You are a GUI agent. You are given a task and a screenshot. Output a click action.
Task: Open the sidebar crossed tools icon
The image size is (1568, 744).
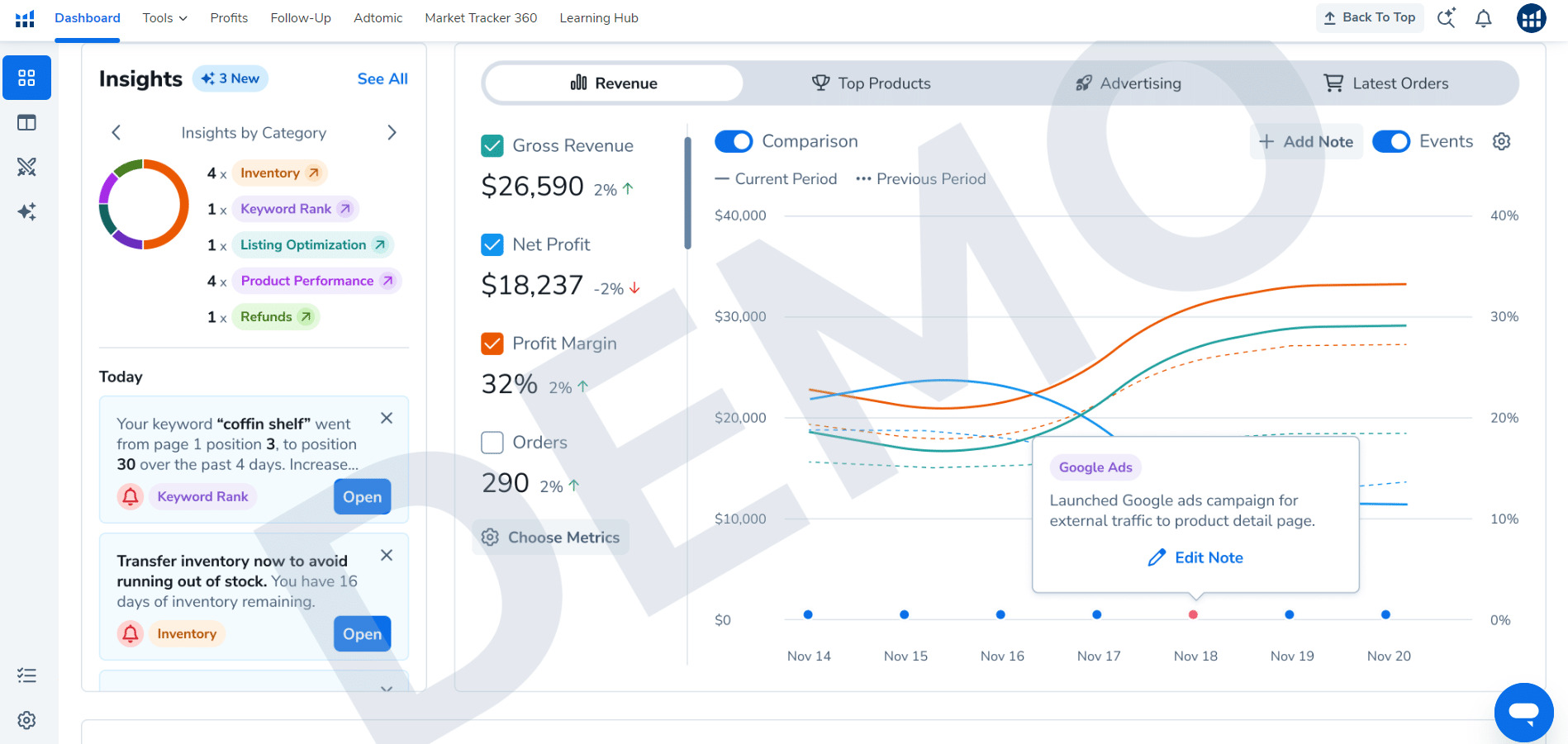(x=26, y=167)
